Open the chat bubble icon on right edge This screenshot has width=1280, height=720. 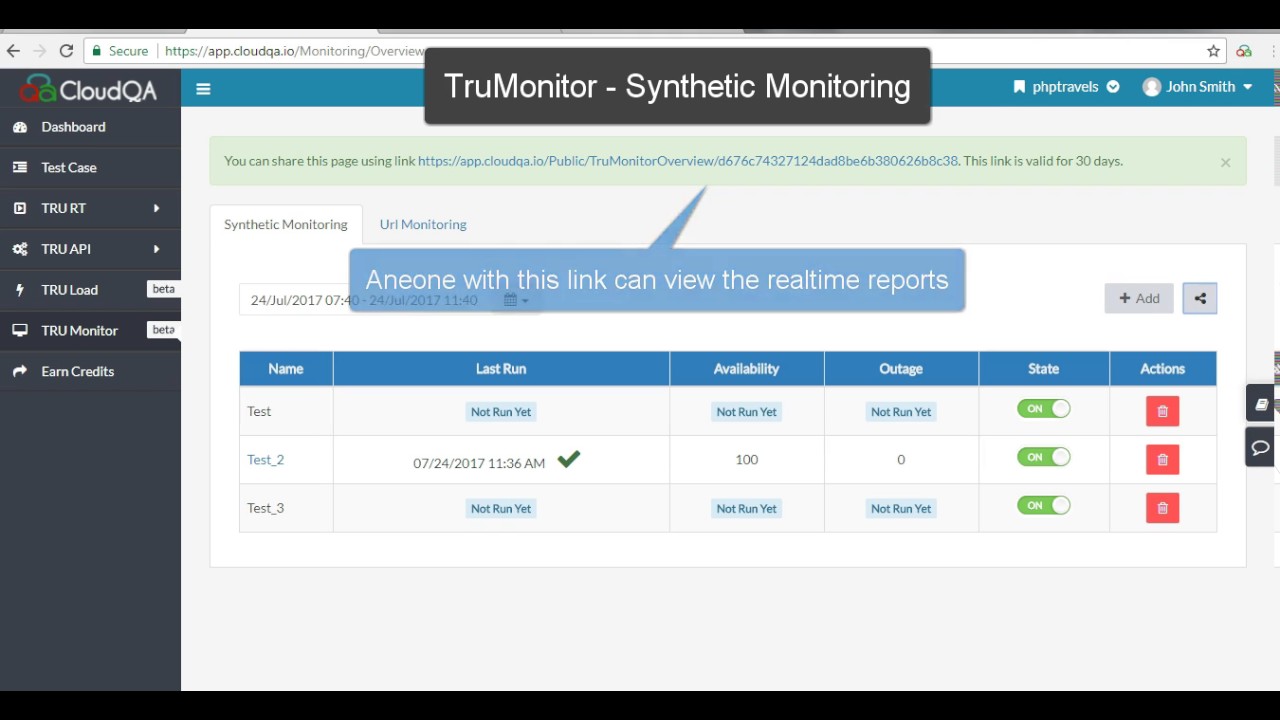coord(1260,447)
